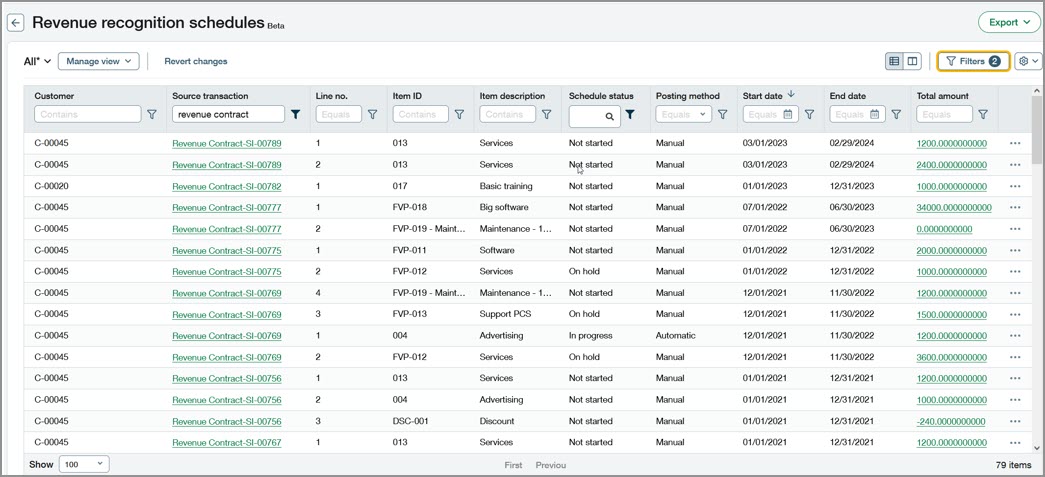Image resolution: width=1045 pixels, height=477 pixels.
Task: Go to Previous page
Action: (x=550, y=465)
